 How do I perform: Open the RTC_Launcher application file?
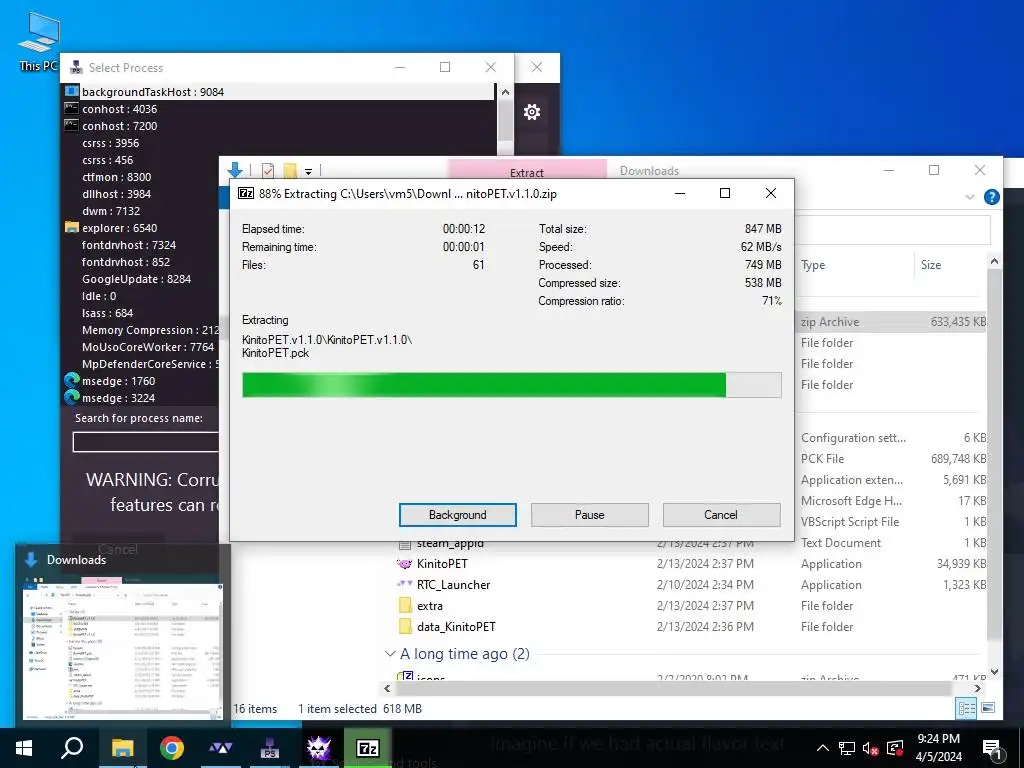pos(453,584)
